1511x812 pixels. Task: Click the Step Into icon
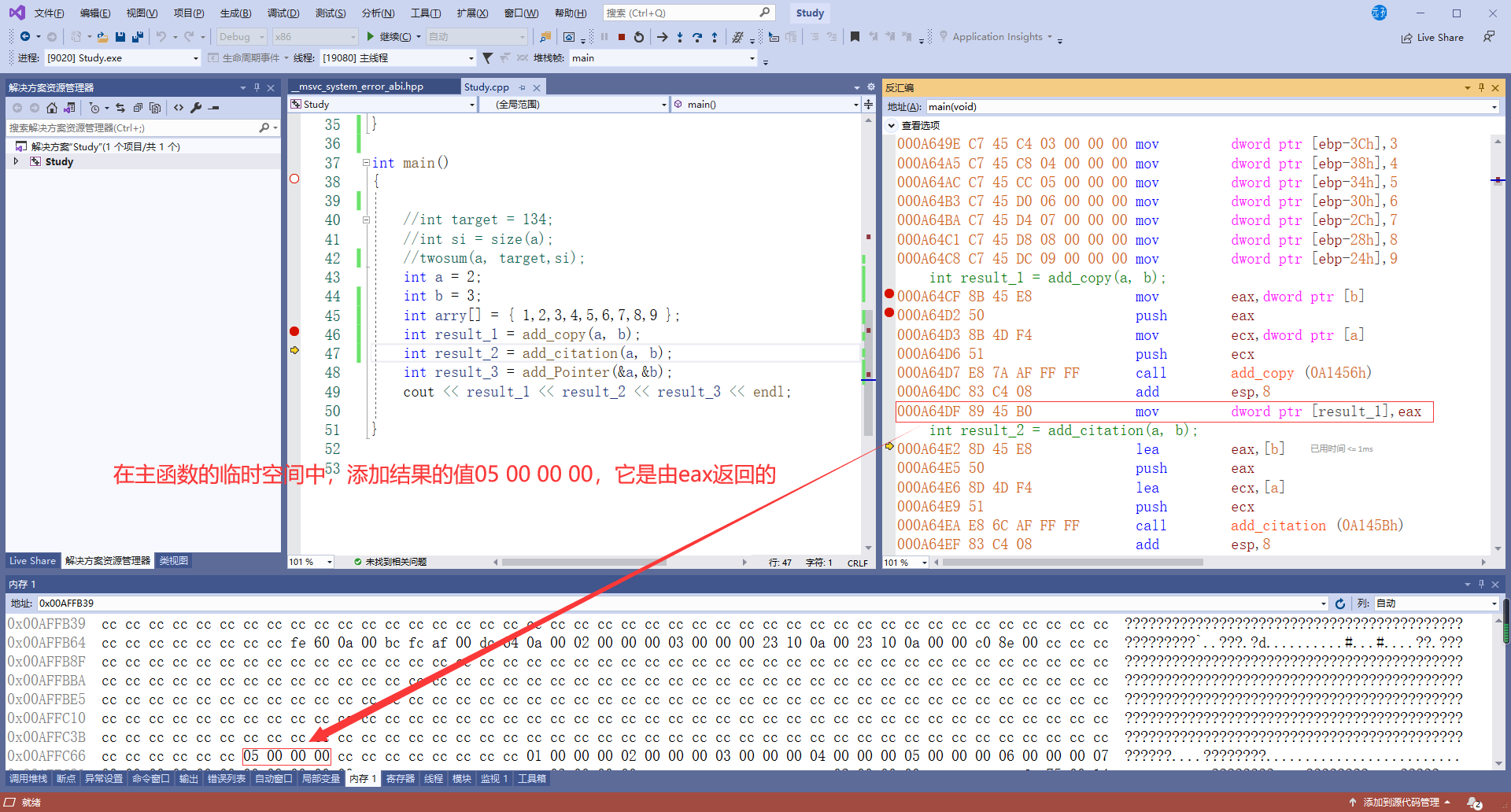coord(680,36)
